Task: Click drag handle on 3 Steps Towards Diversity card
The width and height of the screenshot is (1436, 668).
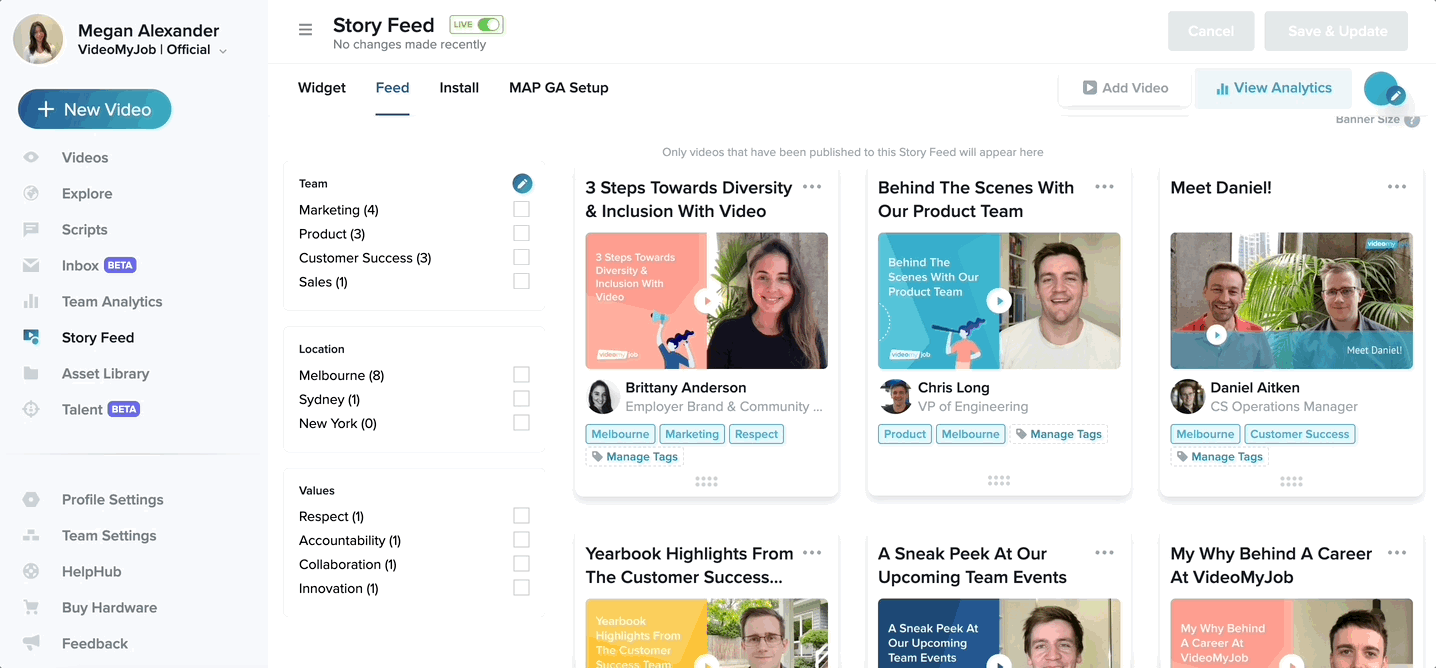Action: [706, 481]
